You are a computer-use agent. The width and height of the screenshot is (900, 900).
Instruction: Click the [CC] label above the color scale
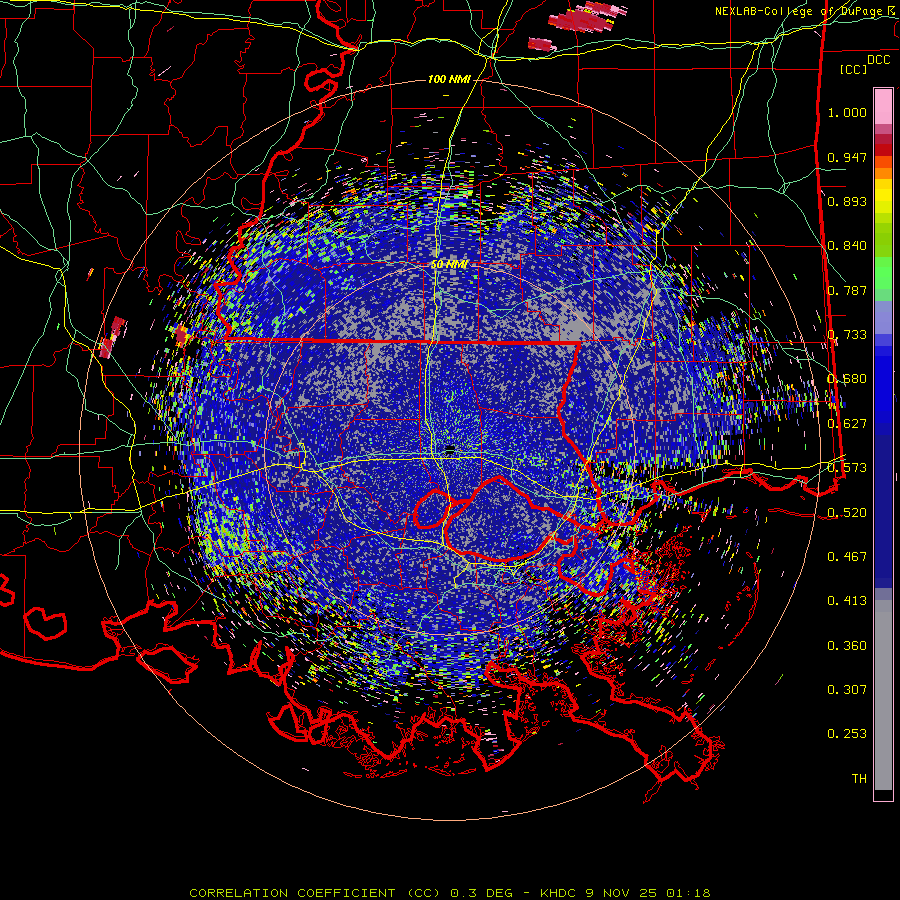click(x=854, y=69)
